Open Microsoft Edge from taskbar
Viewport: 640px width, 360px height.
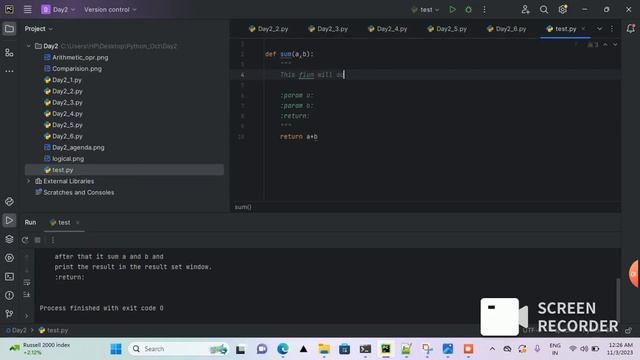point(282,349)
